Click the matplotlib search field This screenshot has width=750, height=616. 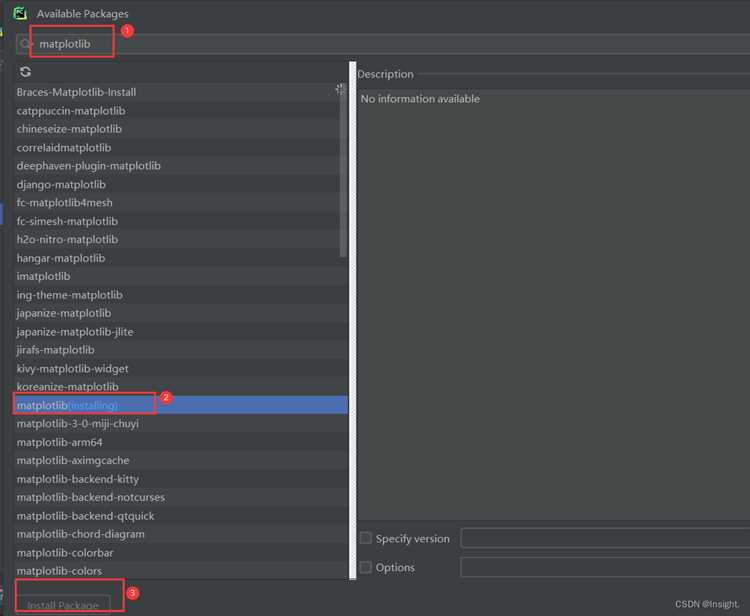click(x=383, y=44)
